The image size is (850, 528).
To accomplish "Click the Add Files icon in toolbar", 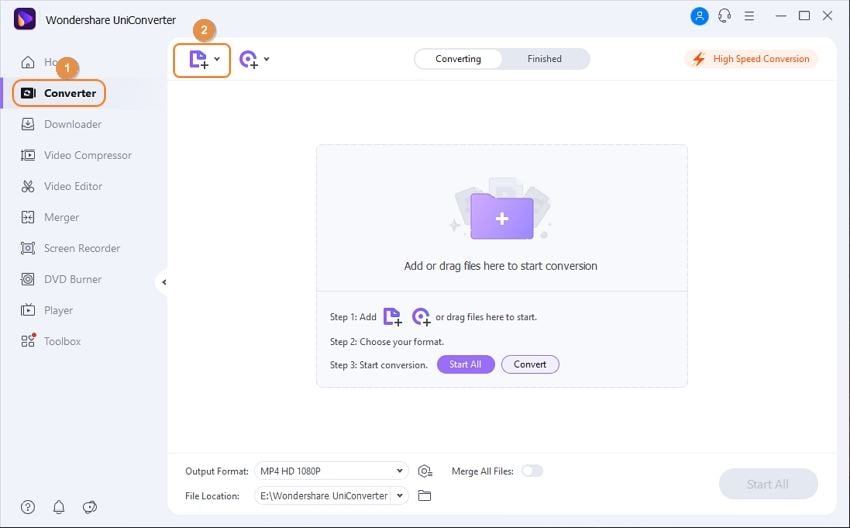I will click(198, 59).
